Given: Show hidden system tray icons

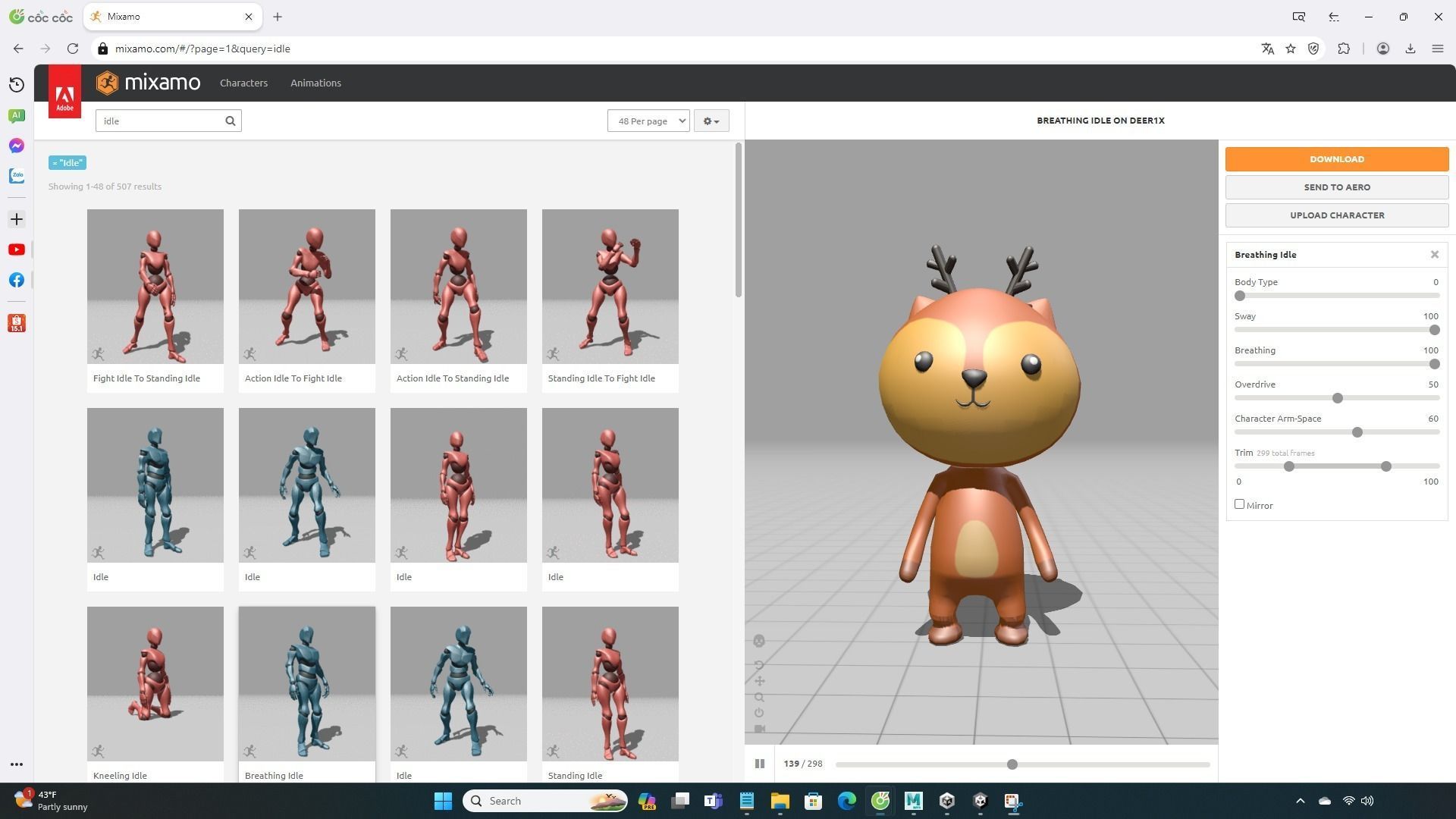Looking at the screenshot, I should [1300, 801].
